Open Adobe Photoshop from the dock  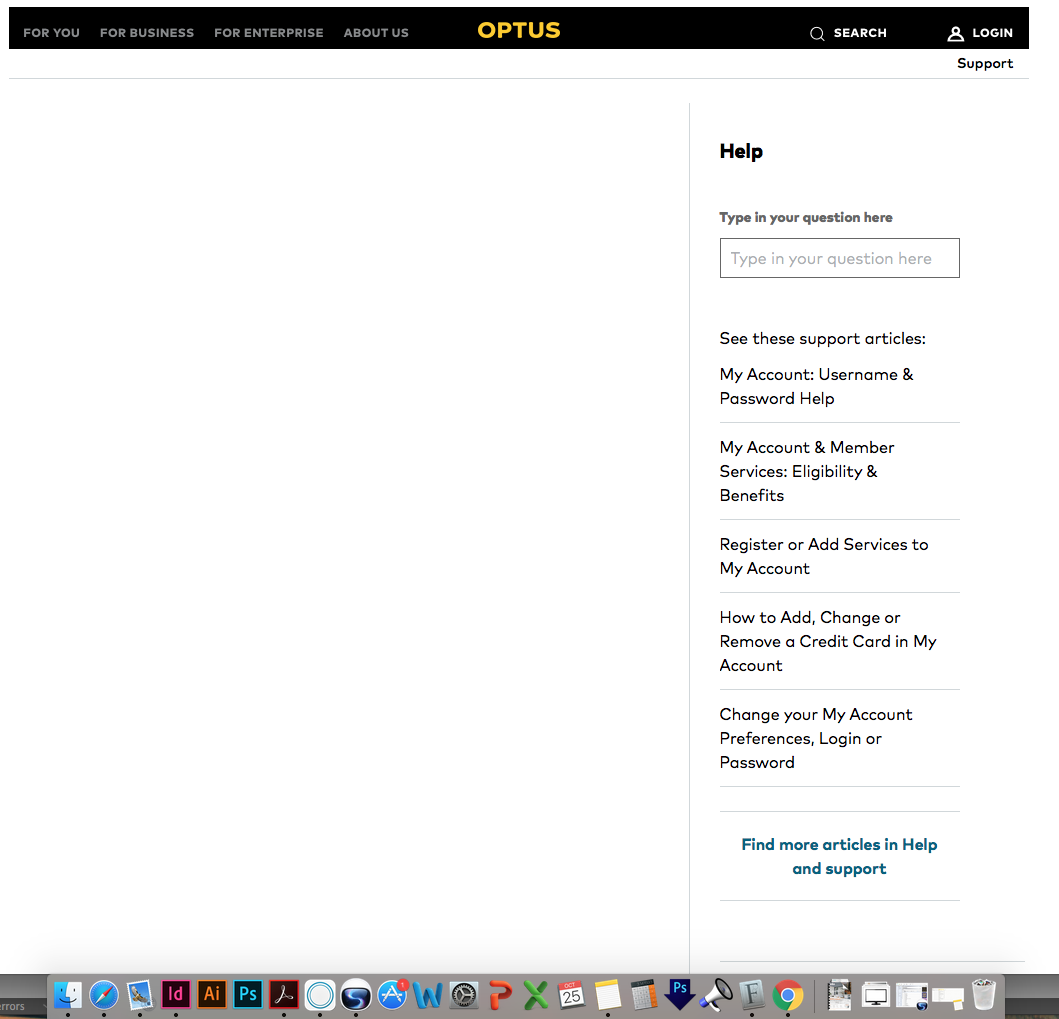click(248, 994)
